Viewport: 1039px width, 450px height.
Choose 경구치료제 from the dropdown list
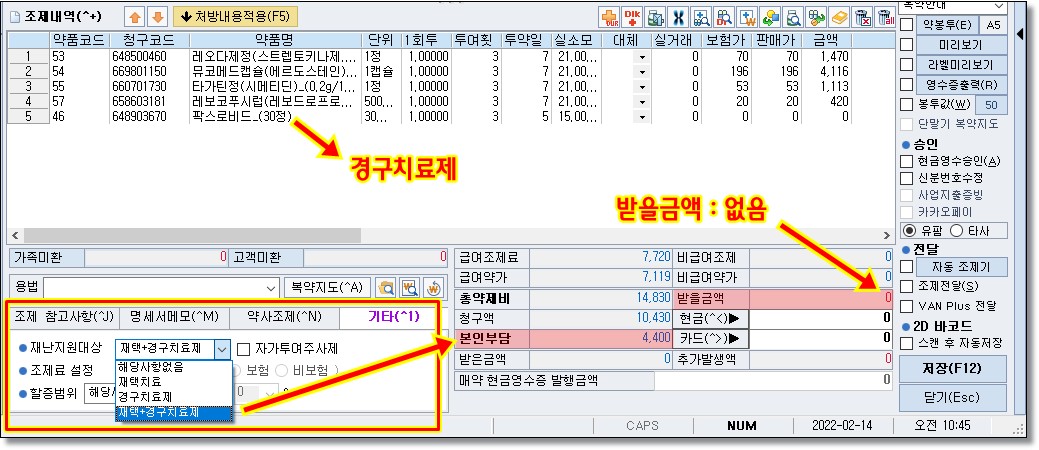[x=145, y=396]
